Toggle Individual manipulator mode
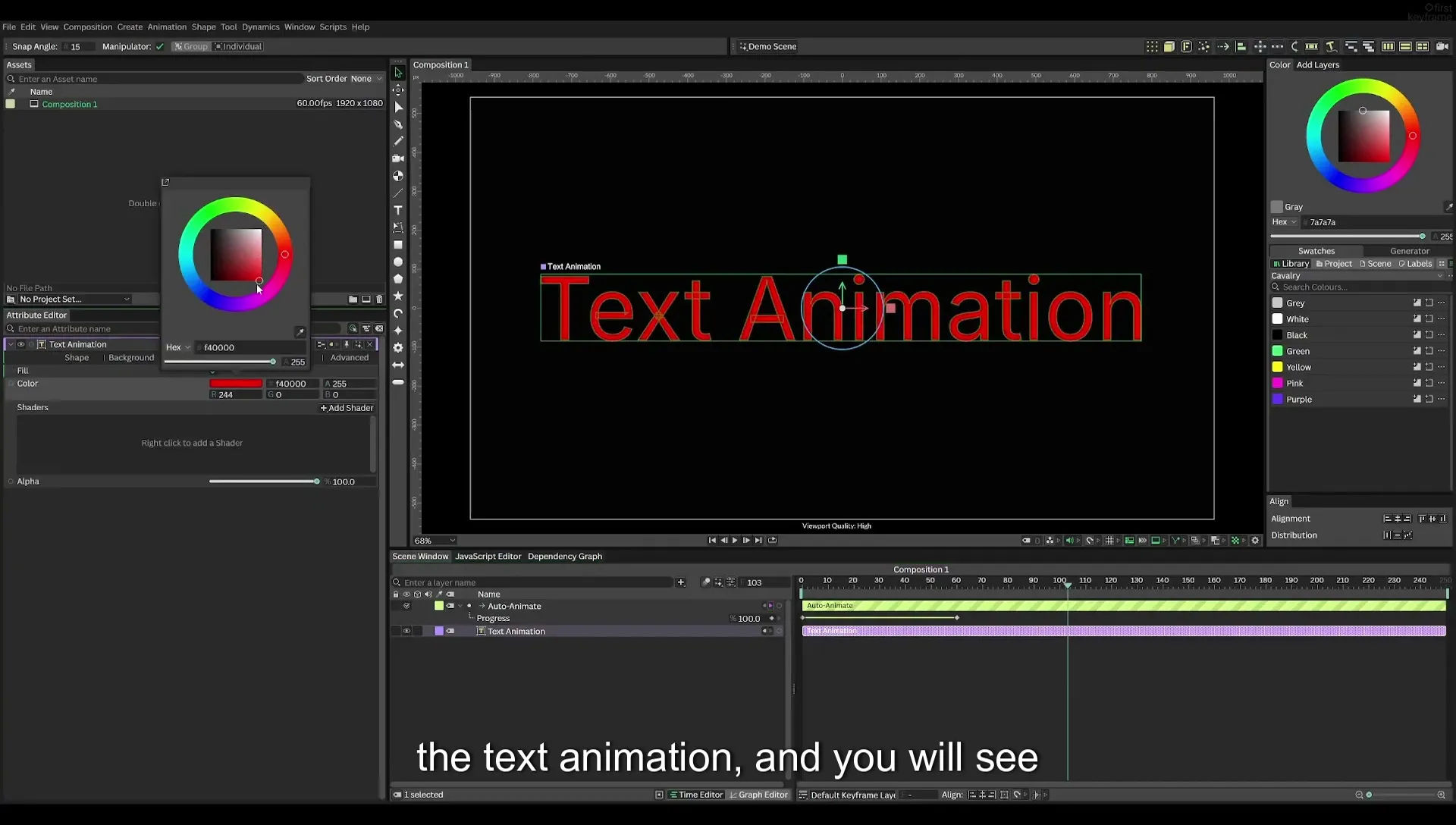Screen dimensions: 1456x825 click(x=238, y=46)
